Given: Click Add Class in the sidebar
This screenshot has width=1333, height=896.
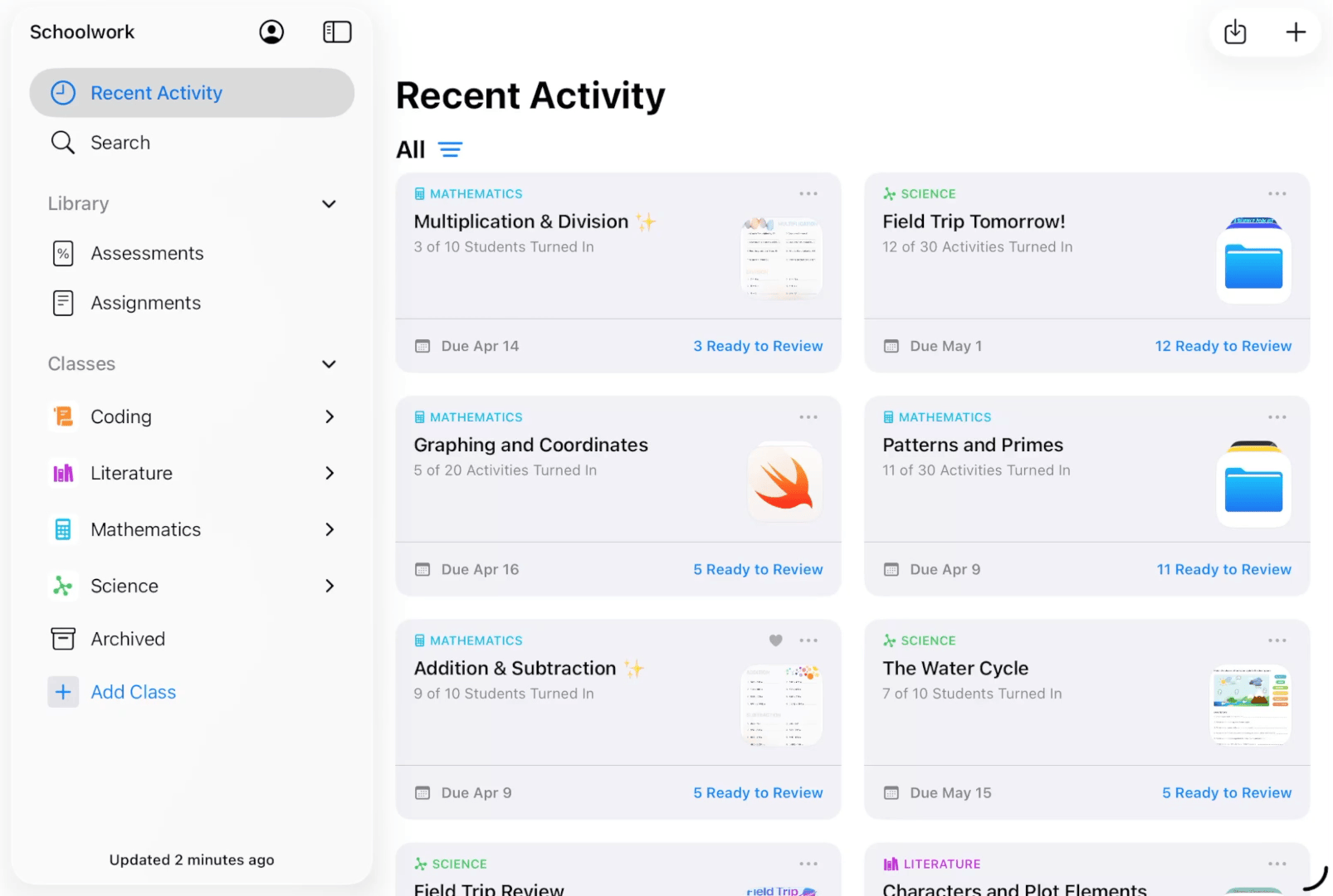Looking at the screenshot, I should [x=133, y=692].
